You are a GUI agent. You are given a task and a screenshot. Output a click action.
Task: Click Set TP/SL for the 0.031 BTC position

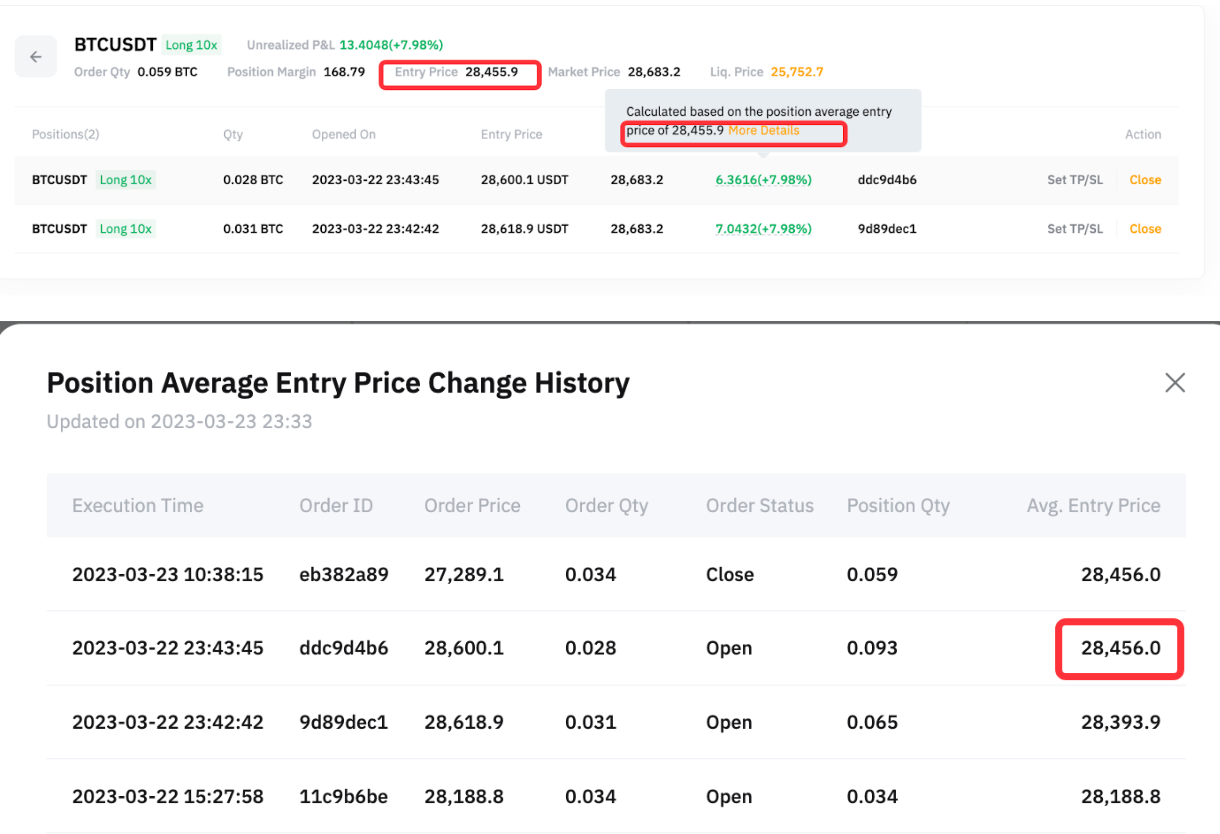click(1074, 229)
